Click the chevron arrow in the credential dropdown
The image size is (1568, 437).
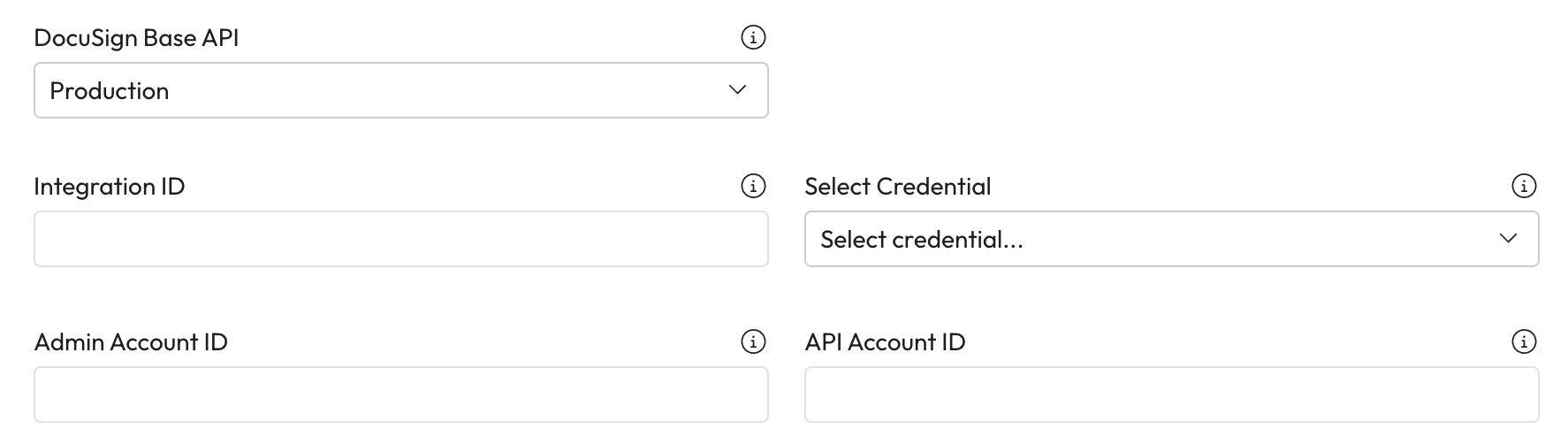point(1508,239)
